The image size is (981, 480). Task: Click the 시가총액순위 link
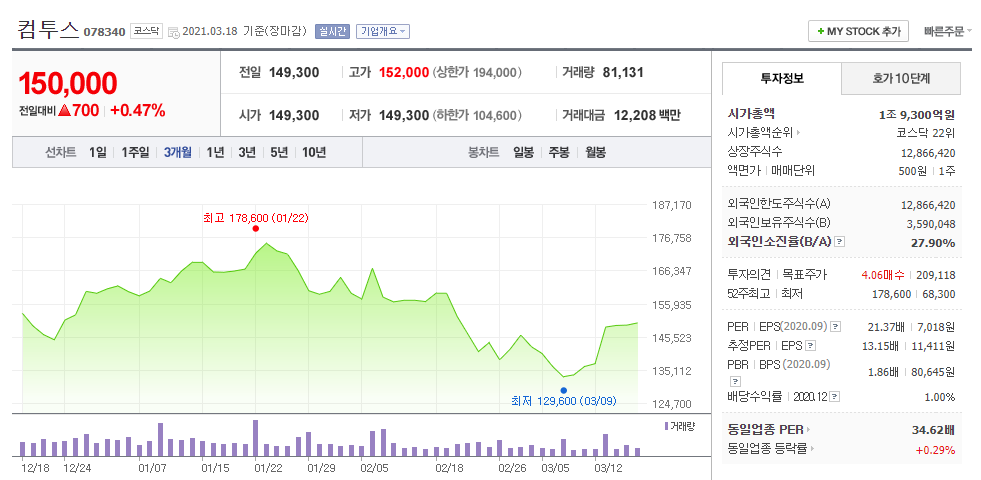760,133
